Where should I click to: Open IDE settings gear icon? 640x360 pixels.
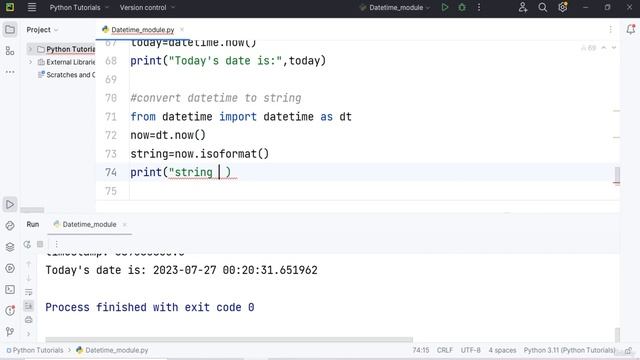(563, 7)
